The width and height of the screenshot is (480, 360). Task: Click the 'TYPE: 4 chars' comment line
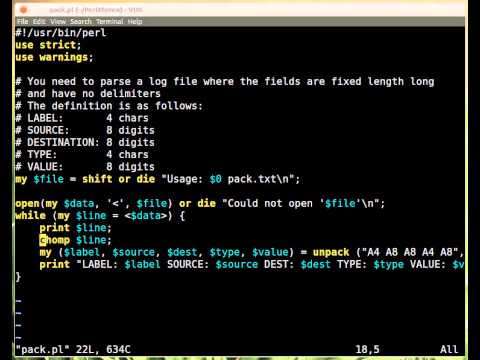(x=82, y=155)
